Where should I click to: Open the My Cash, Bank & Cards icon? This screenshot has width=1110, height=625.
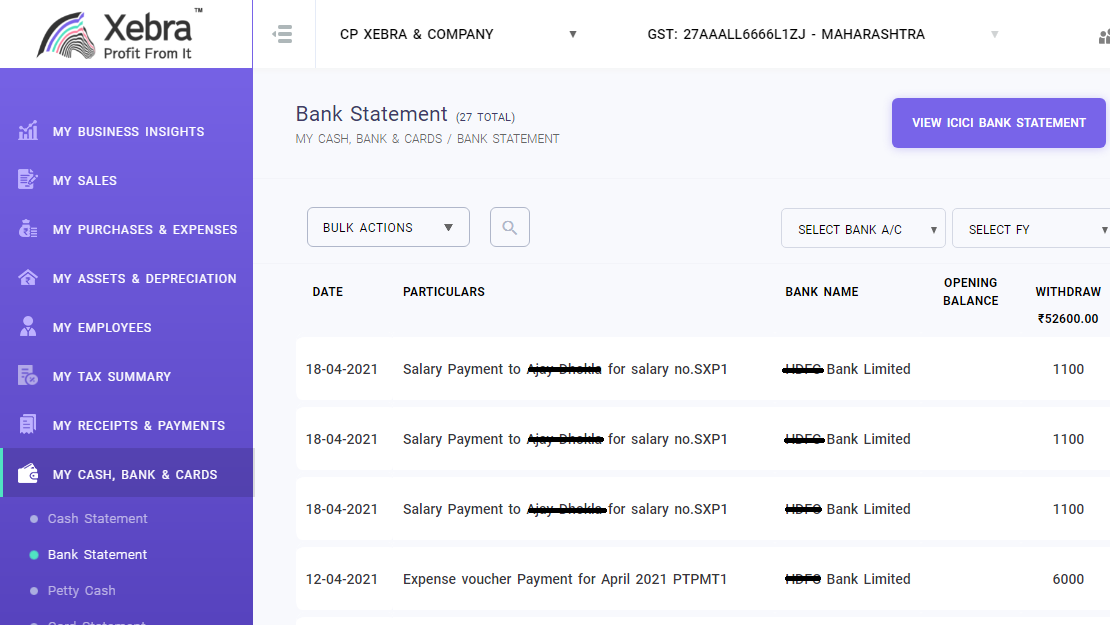[x=27, y=474]
